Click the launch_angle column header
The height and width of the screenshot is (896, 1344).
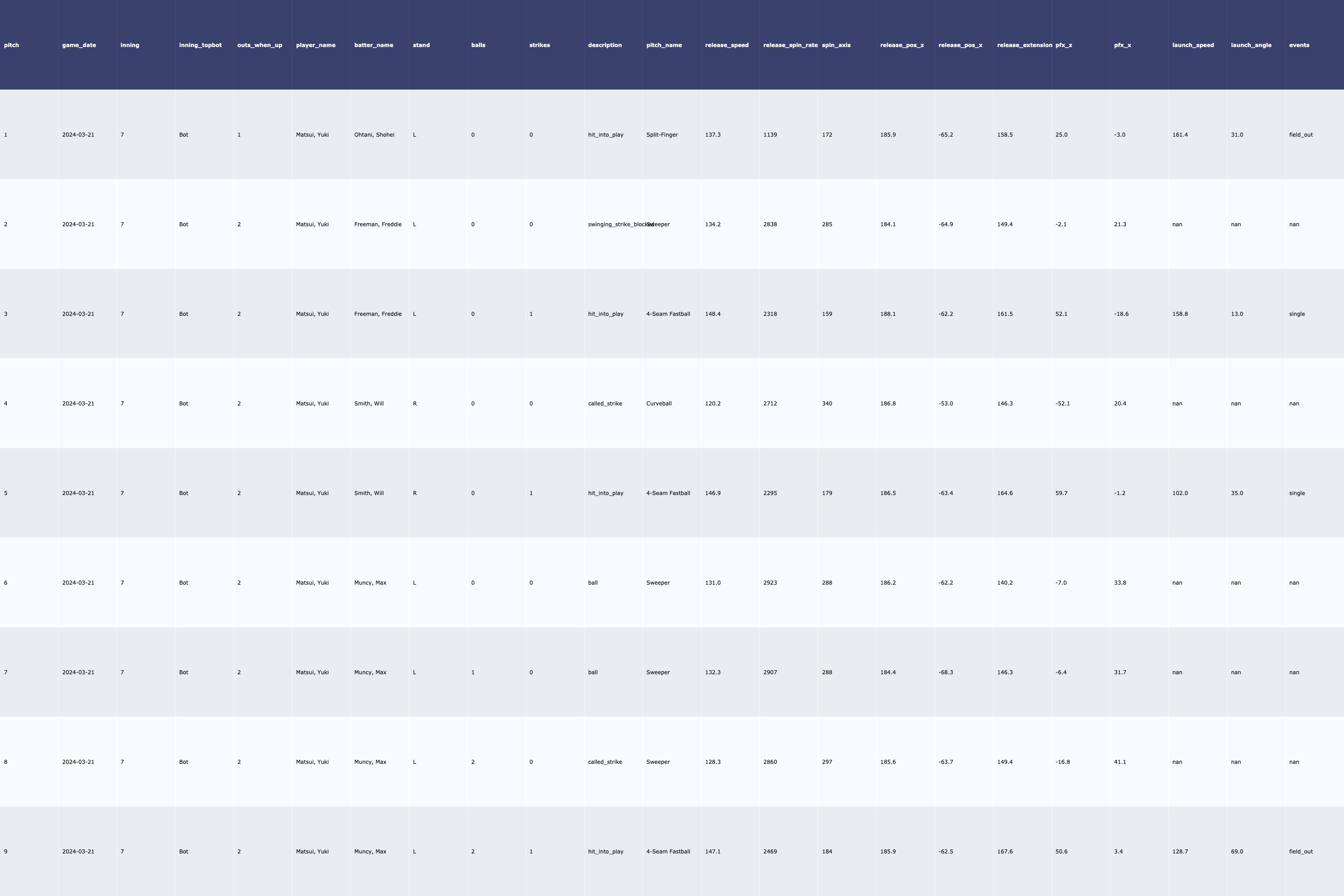(1250, 45)
